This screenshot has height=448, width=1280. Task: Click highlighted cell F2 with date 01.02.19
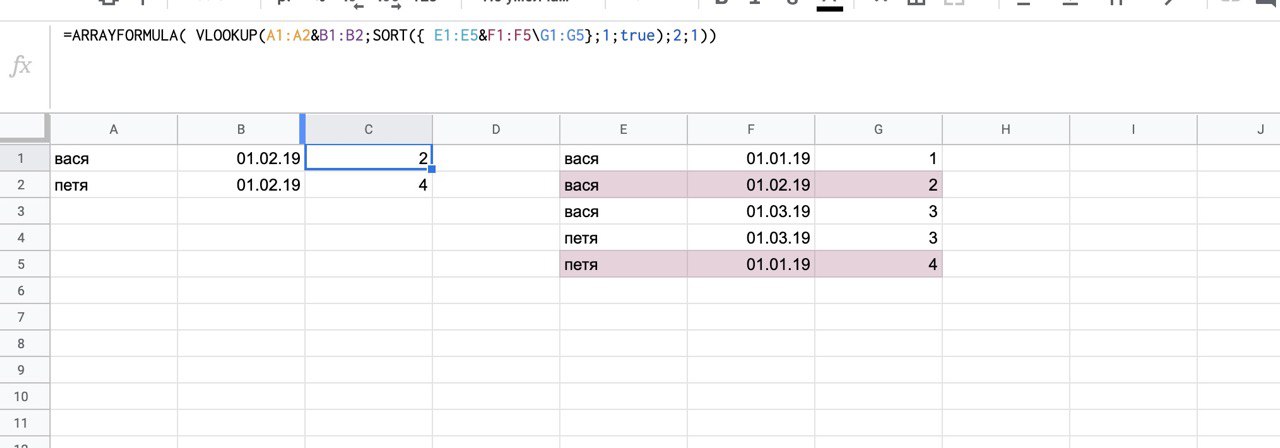[x=751, y=184]
